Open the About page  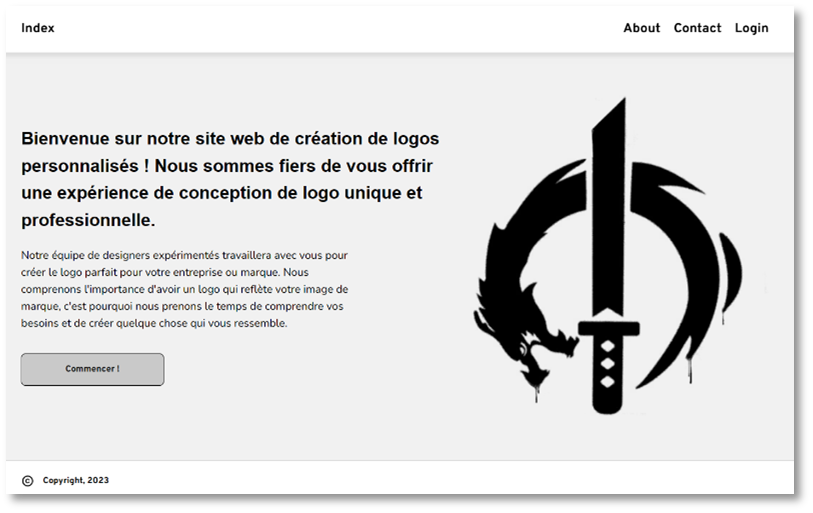641,28
